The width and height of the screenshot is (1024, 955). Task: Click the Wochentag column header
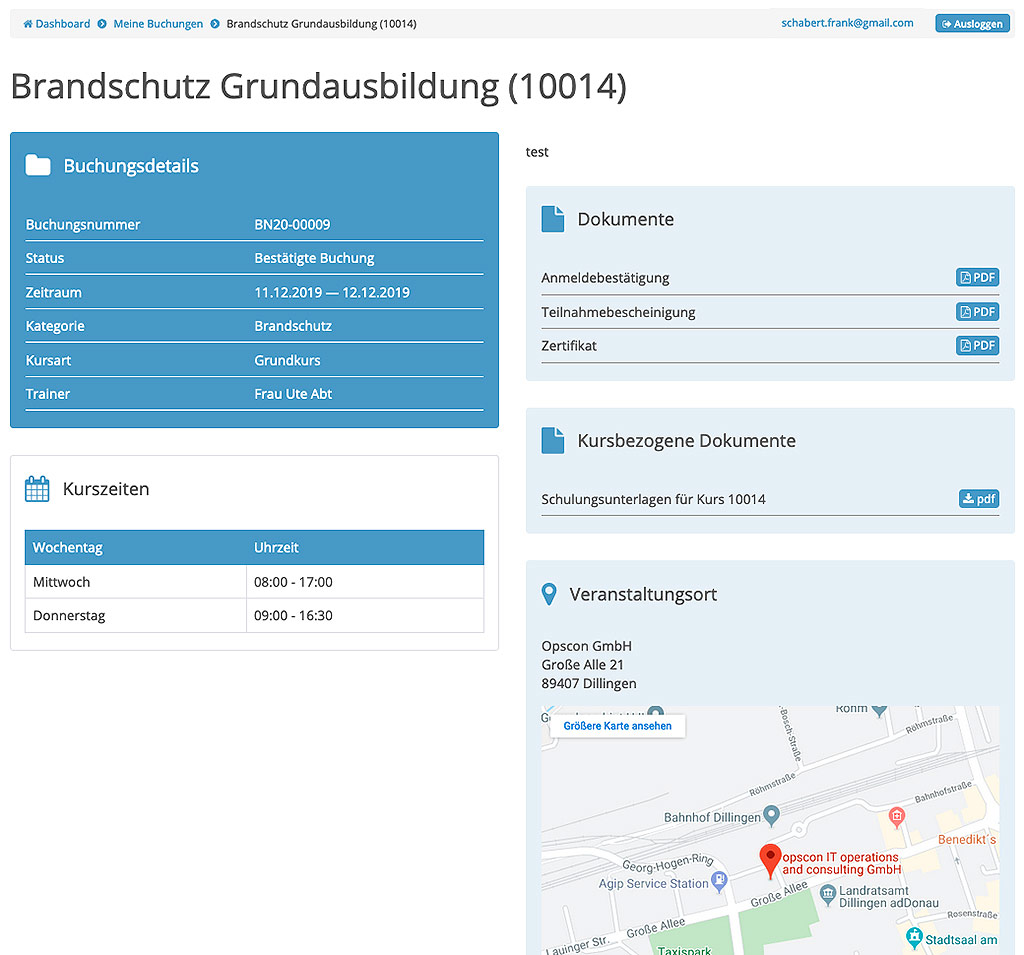point(68,548)
